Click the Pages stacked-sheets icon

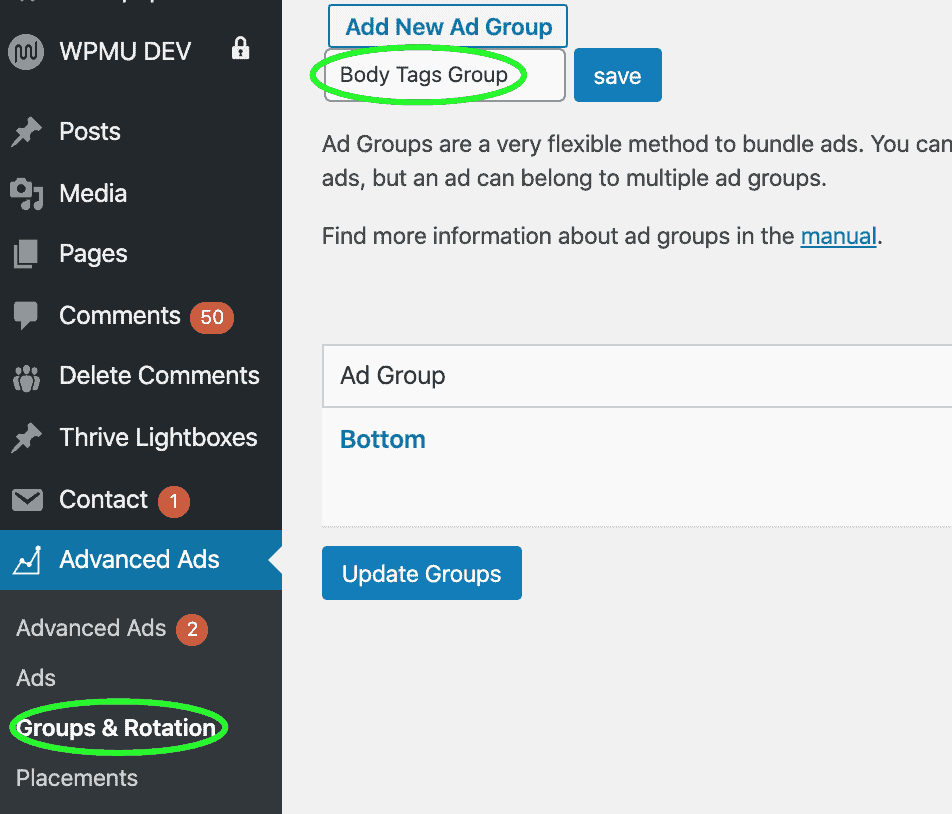coord(26,254)
